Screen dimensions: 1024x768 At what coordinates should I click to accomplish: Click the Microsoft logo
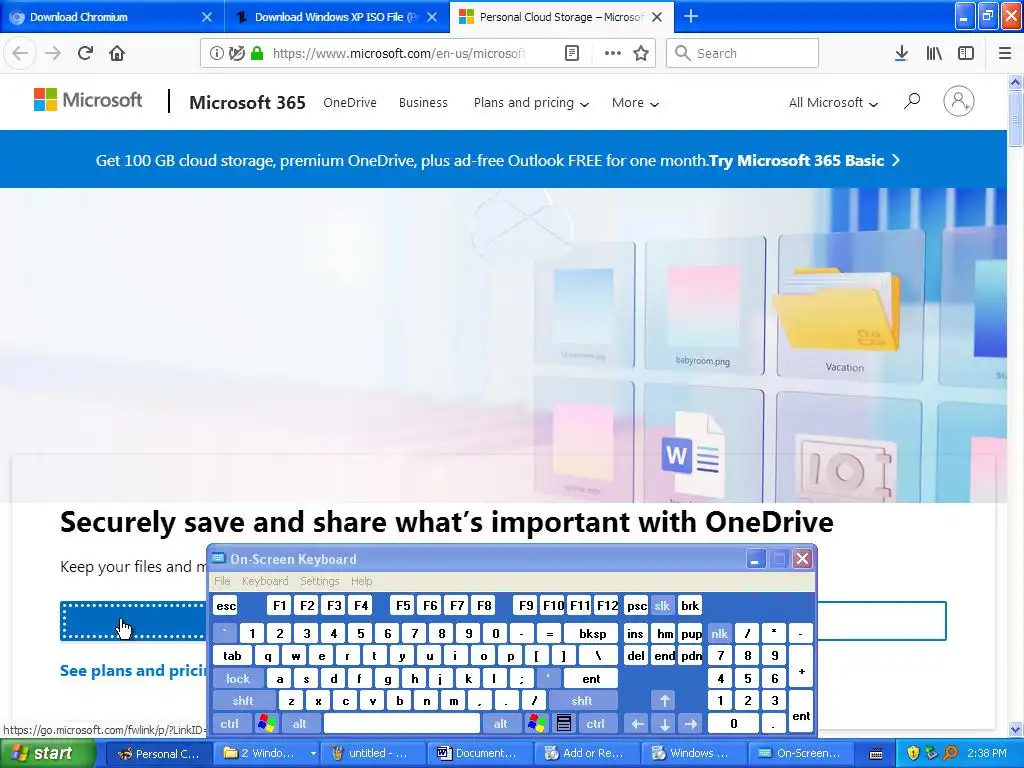pyautogui.click(x=88, y=100)
